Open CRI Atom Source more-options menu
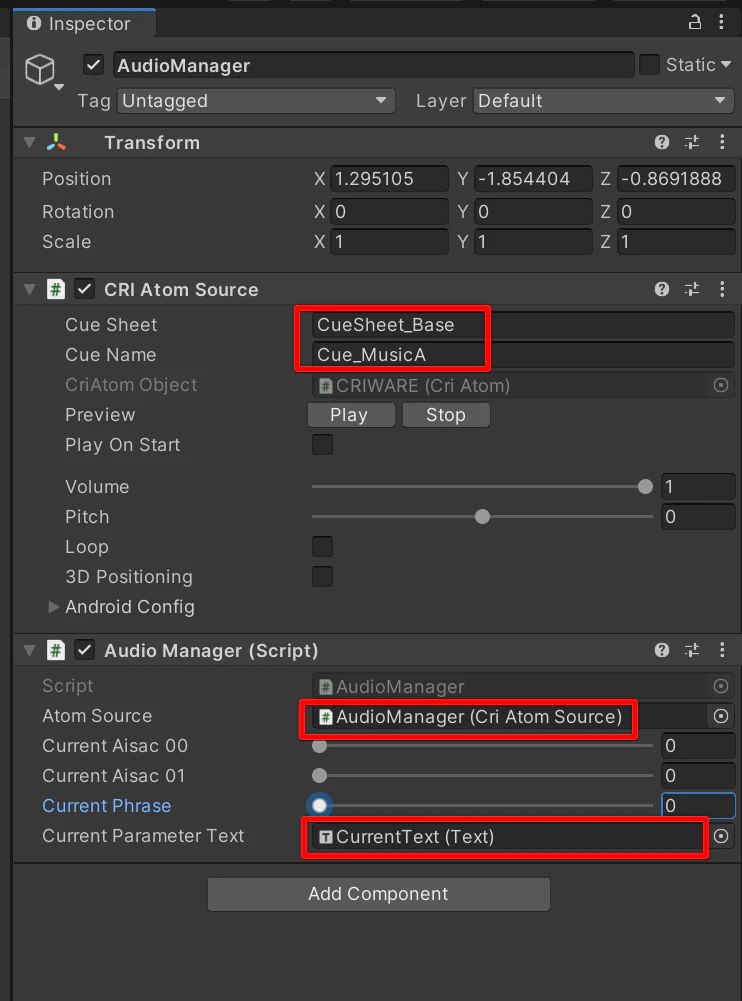This screenshot has width=742, height=1001. 722,289
